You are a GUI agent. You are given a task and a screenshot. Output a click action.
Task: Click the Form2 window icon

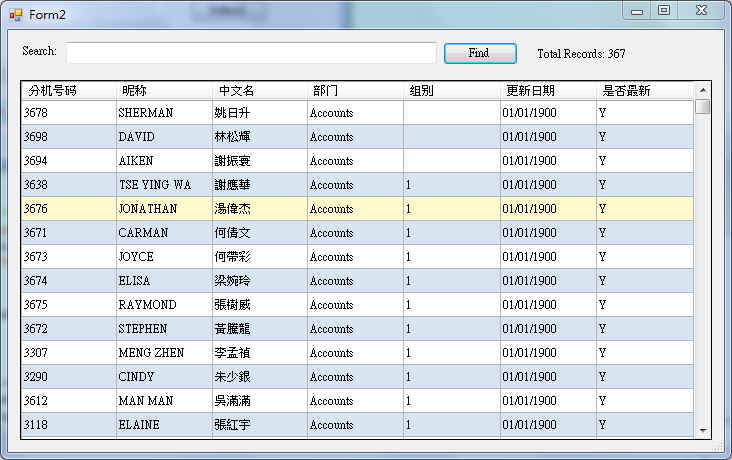(x=15, y=15)
